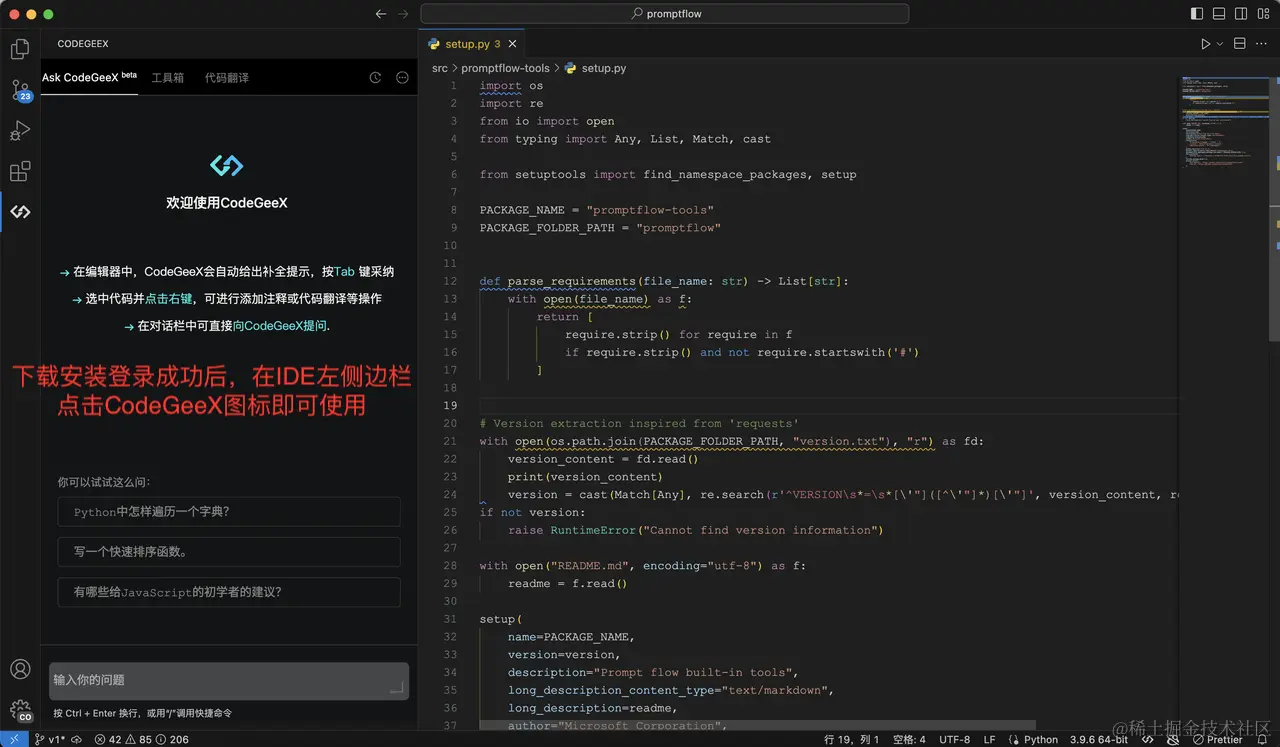This screenshot has width=1280, height=747.
Task: Switch to the 工具箱 tab
Action: coord(168,77)
